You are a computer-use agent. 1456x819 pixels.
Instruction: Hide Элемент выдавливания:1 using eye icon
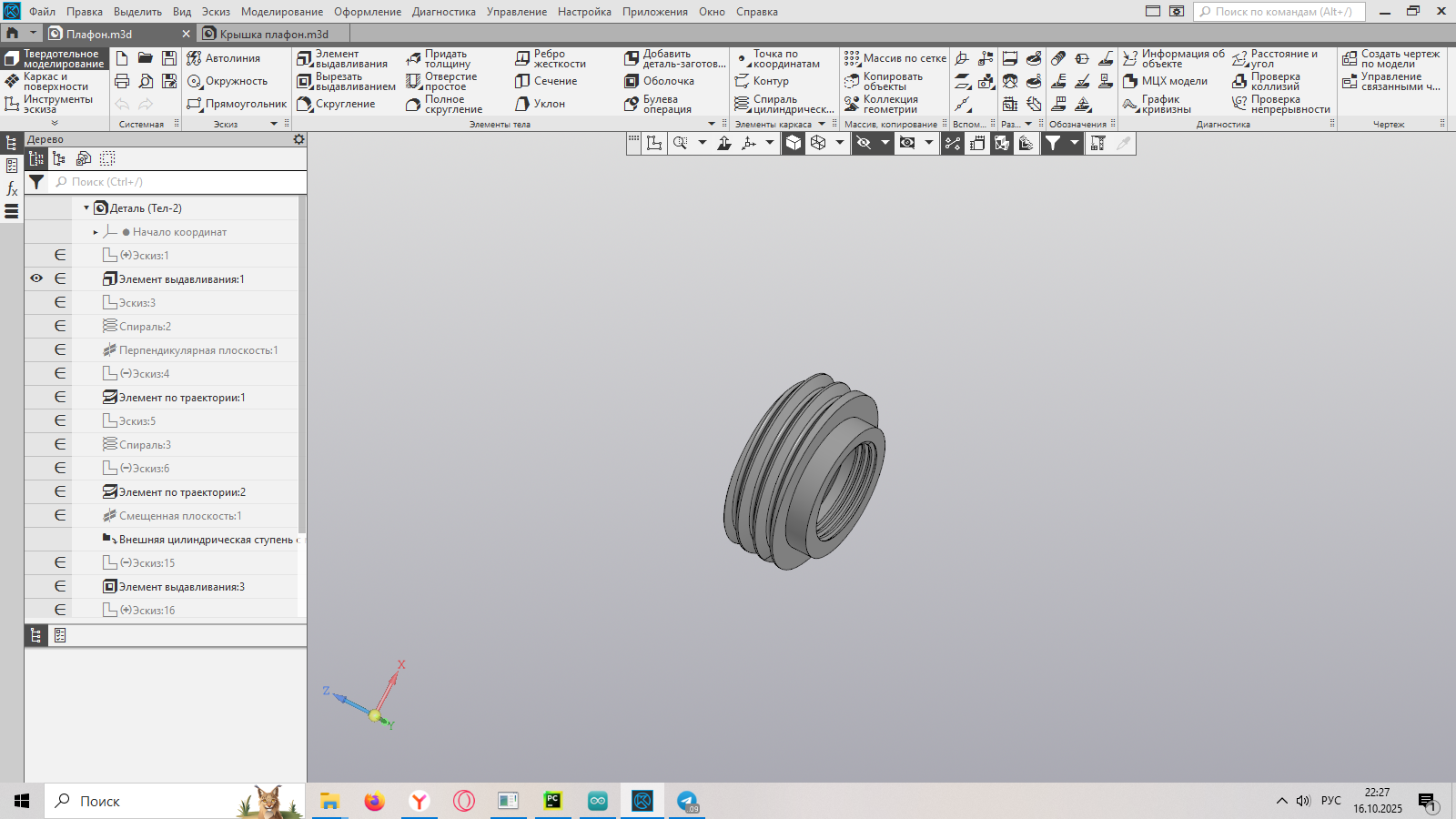[36, 278]
